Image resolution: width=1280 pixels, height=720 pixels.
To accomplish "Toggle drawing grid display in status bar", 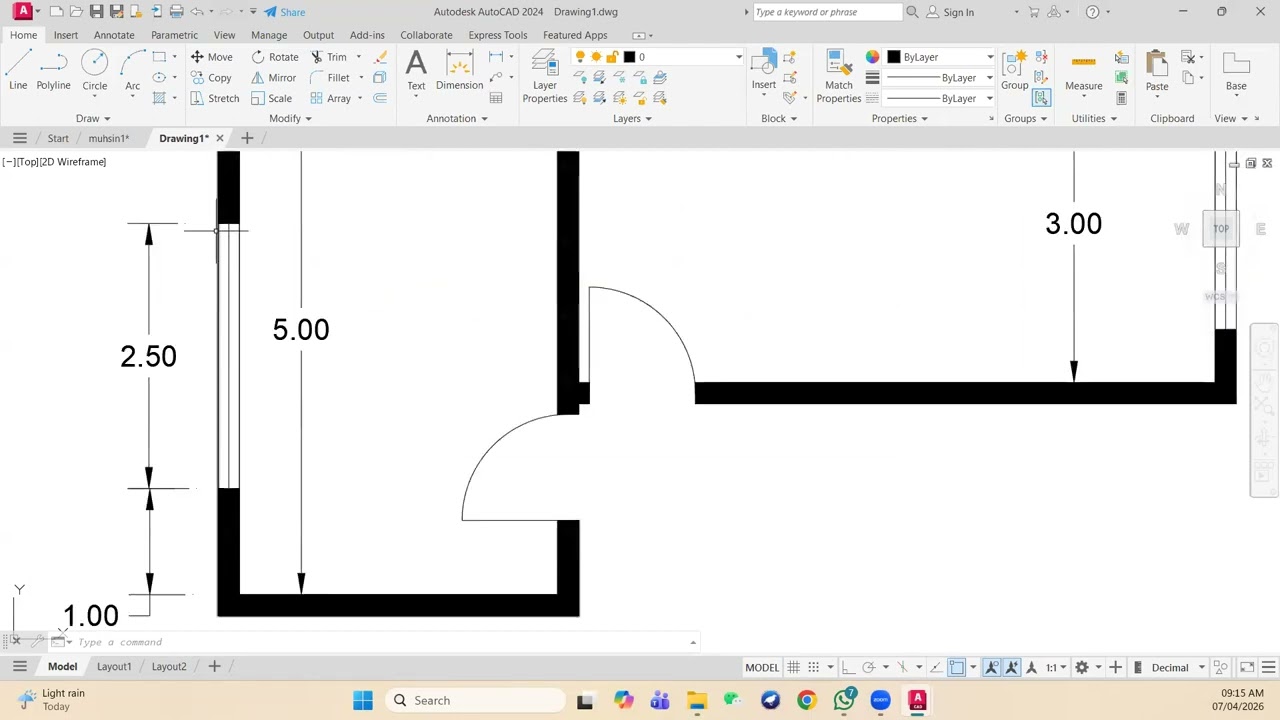I will click(x=793, y=667).
